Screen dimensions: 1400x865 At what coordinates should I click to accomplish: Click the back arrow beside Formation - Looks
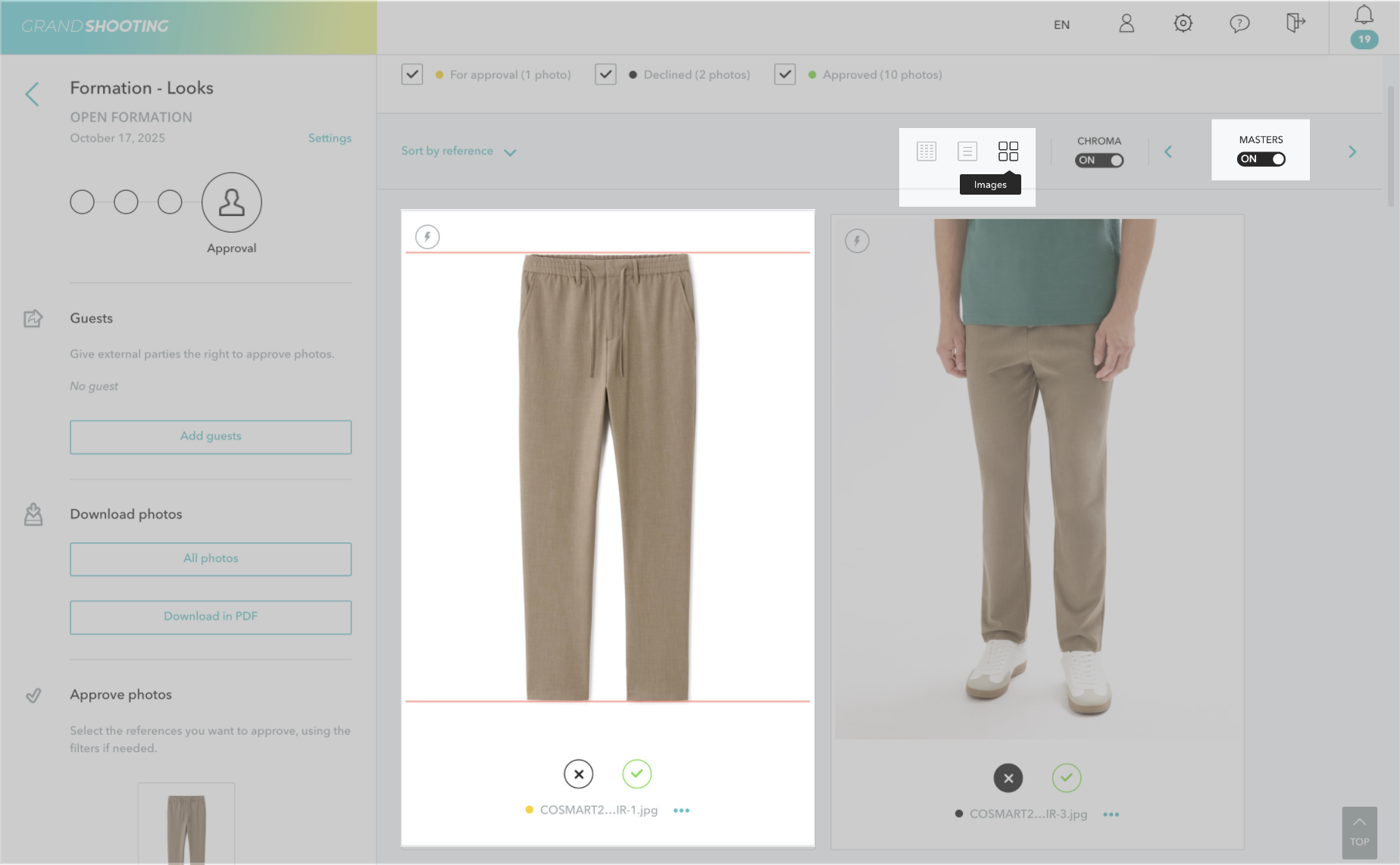pos(32,94)
